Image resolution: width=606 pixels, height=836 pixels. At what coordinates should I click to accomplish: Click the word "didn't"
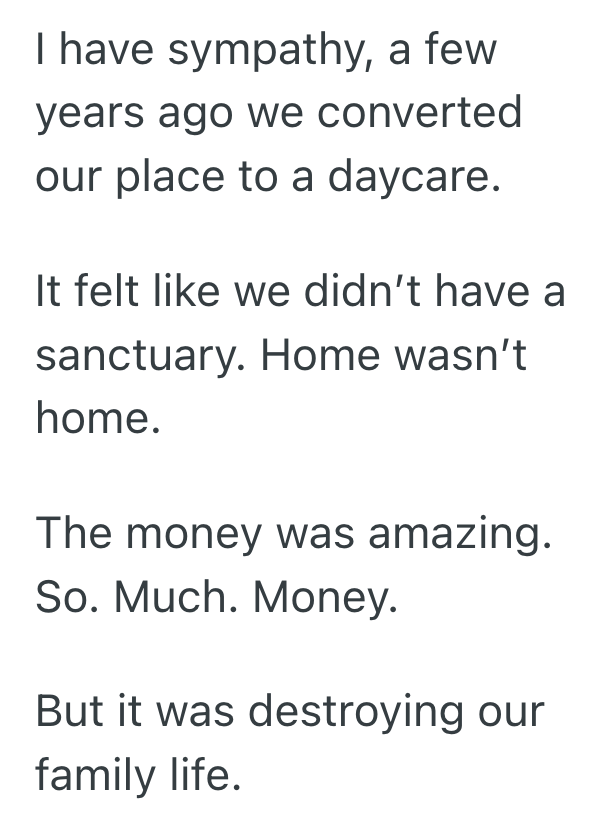(356, 293)
